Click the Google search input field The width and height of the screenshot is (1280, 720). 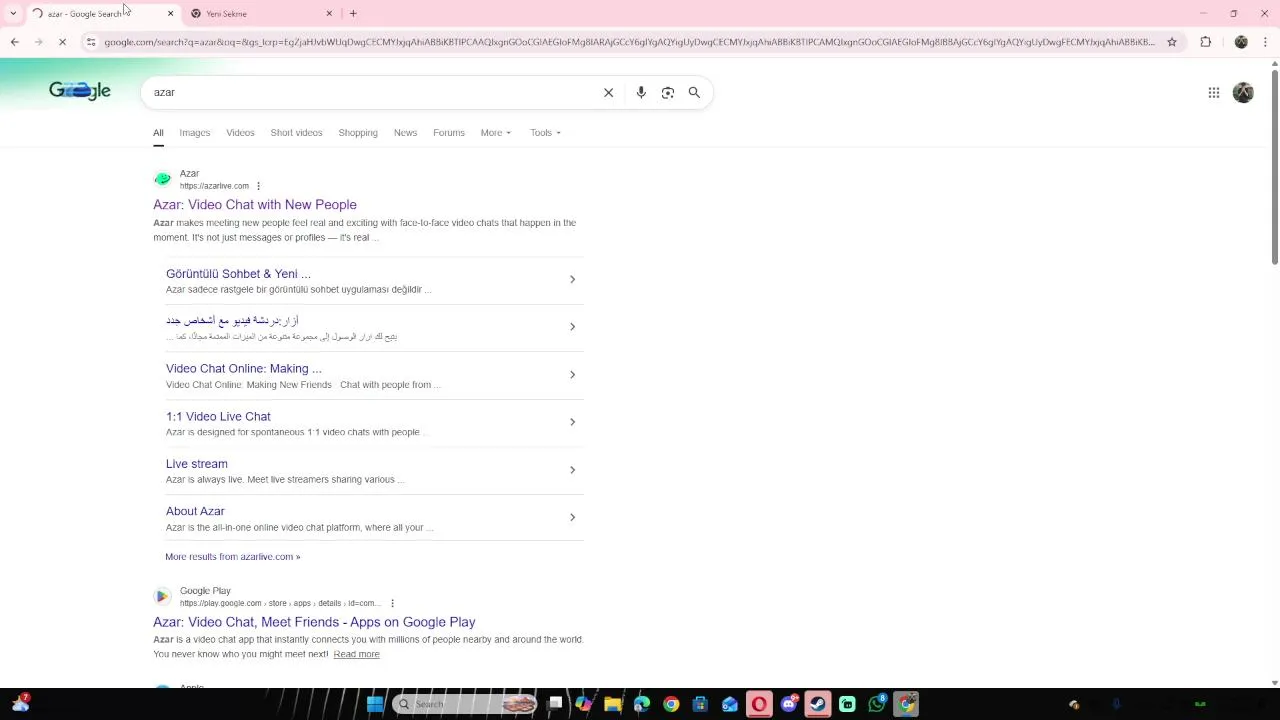click(370, 92)
